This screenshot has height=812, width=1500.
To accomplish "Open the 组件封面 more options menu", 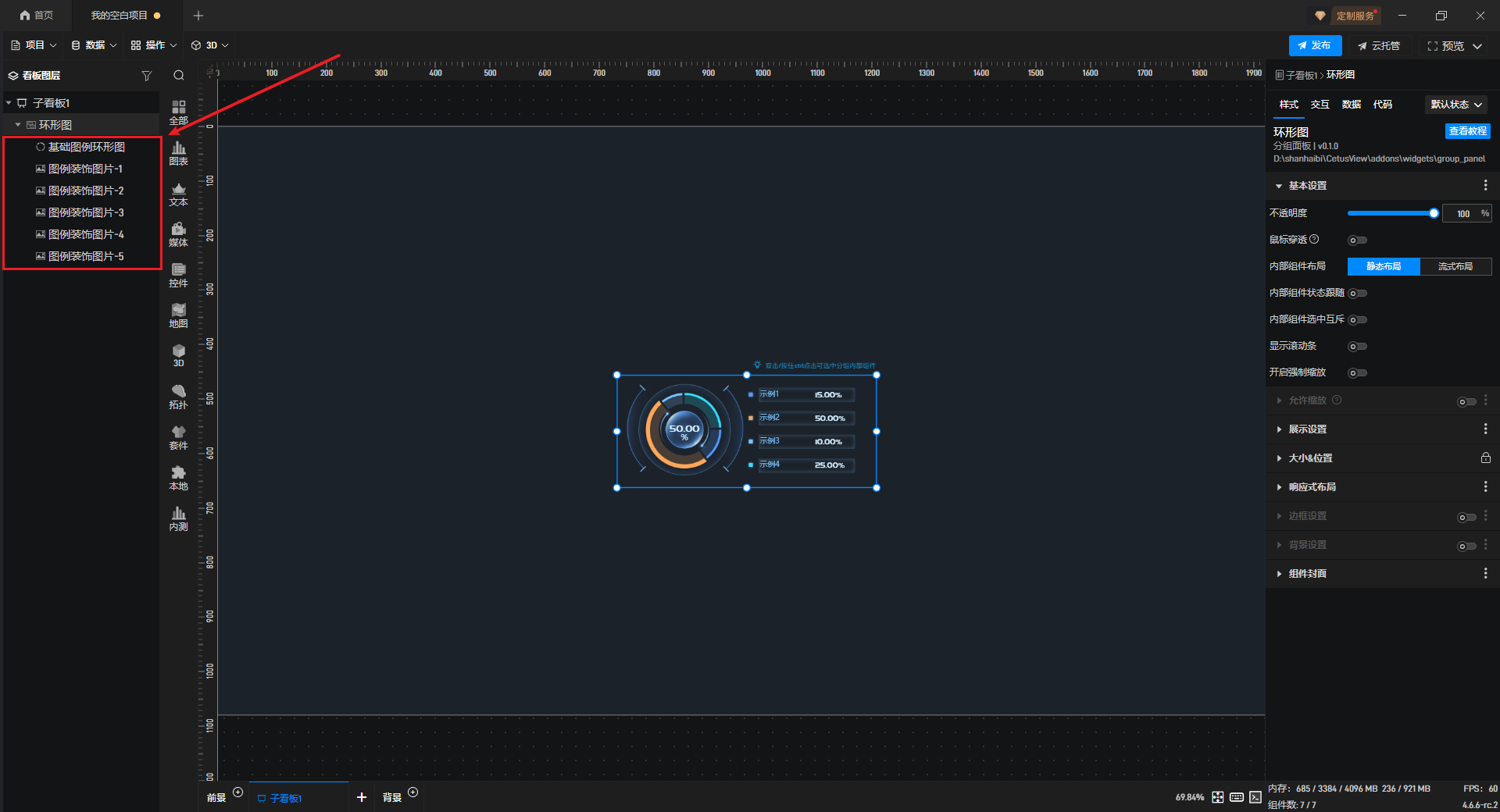I will (x=1485, y=574).
